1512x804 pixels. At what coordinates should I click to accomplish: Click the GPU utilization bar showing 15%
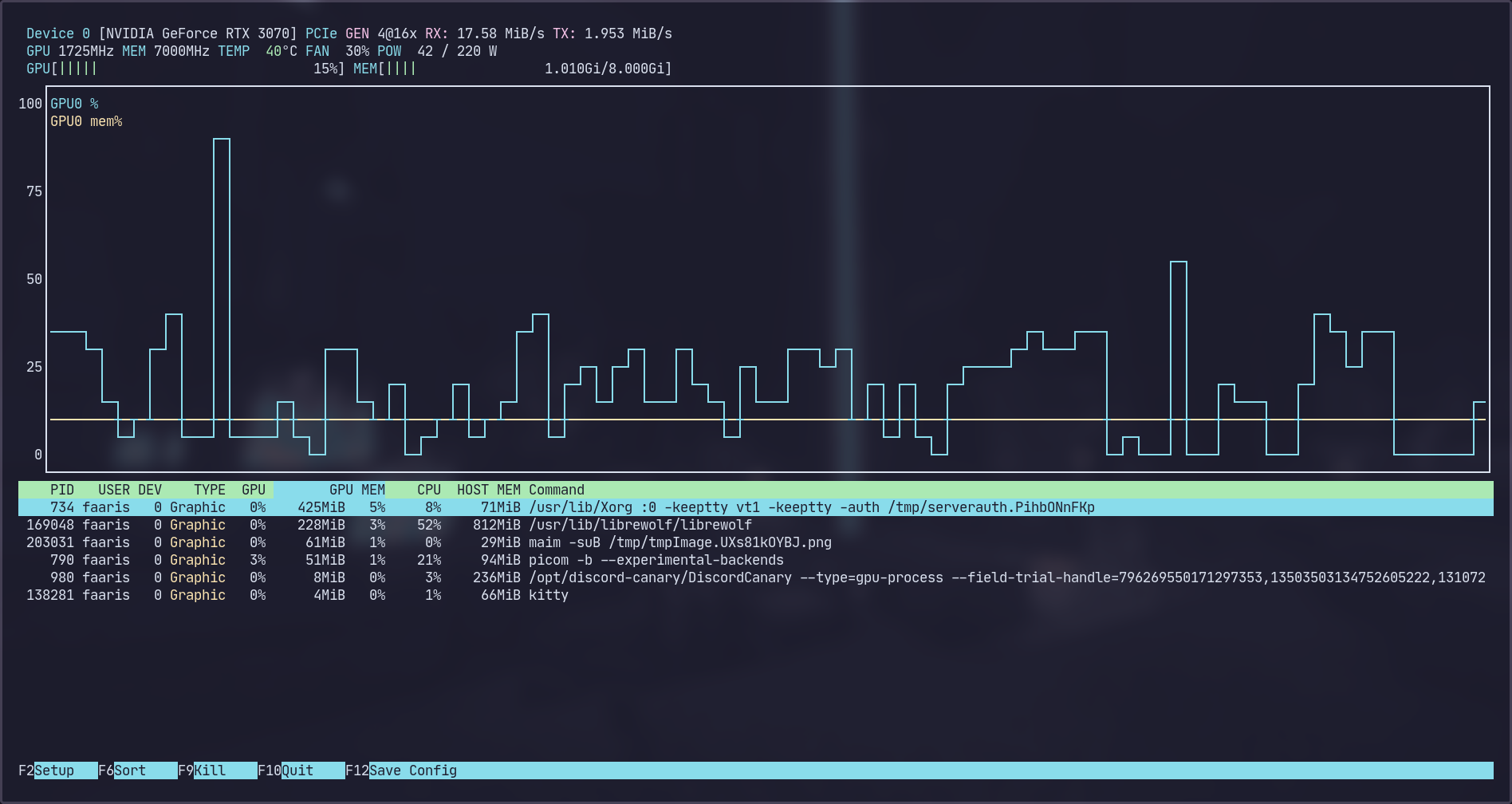pyautogui.click(x=185, y=69)
